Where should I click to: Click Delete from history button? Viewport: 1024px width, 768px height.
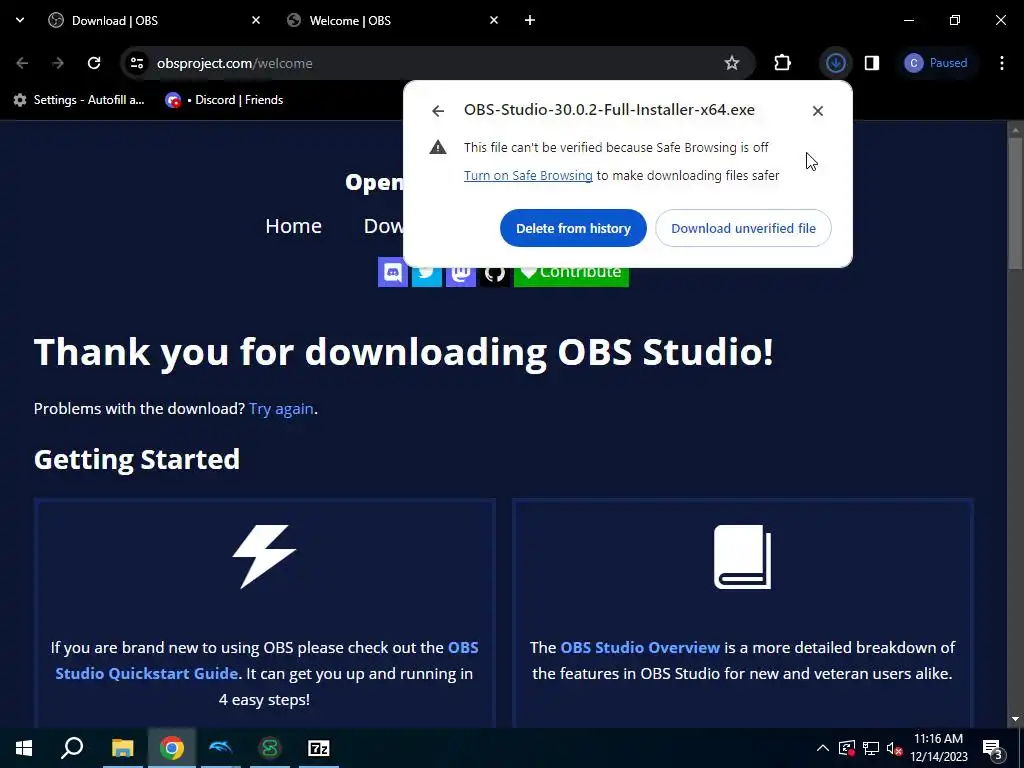click(x=573, y=228)
